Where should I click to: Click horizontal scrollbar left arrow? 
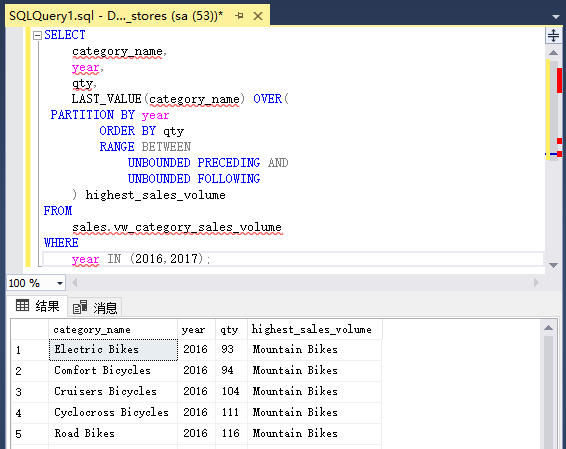click(74, 283)
